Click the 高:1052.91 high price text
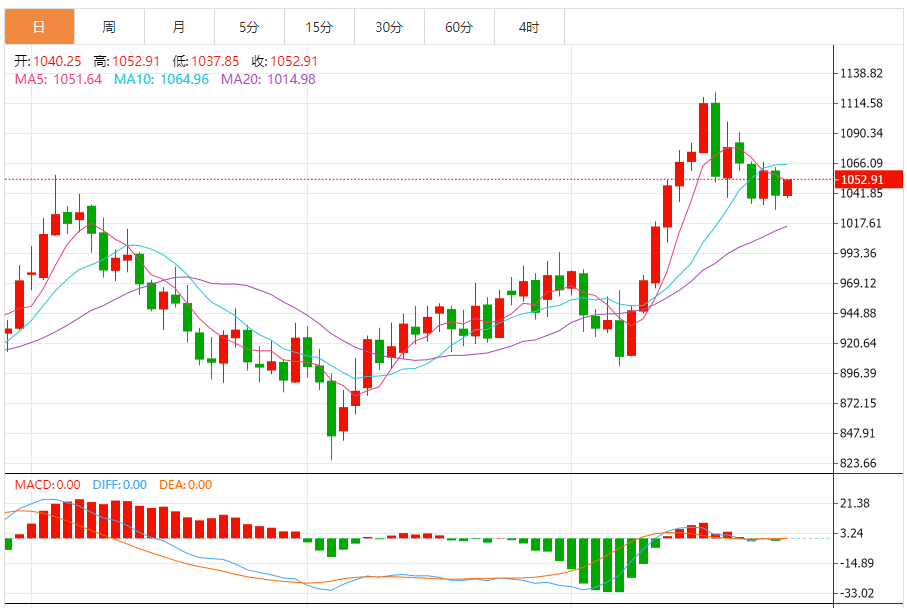The image size is (907, 608). [127, 61]
